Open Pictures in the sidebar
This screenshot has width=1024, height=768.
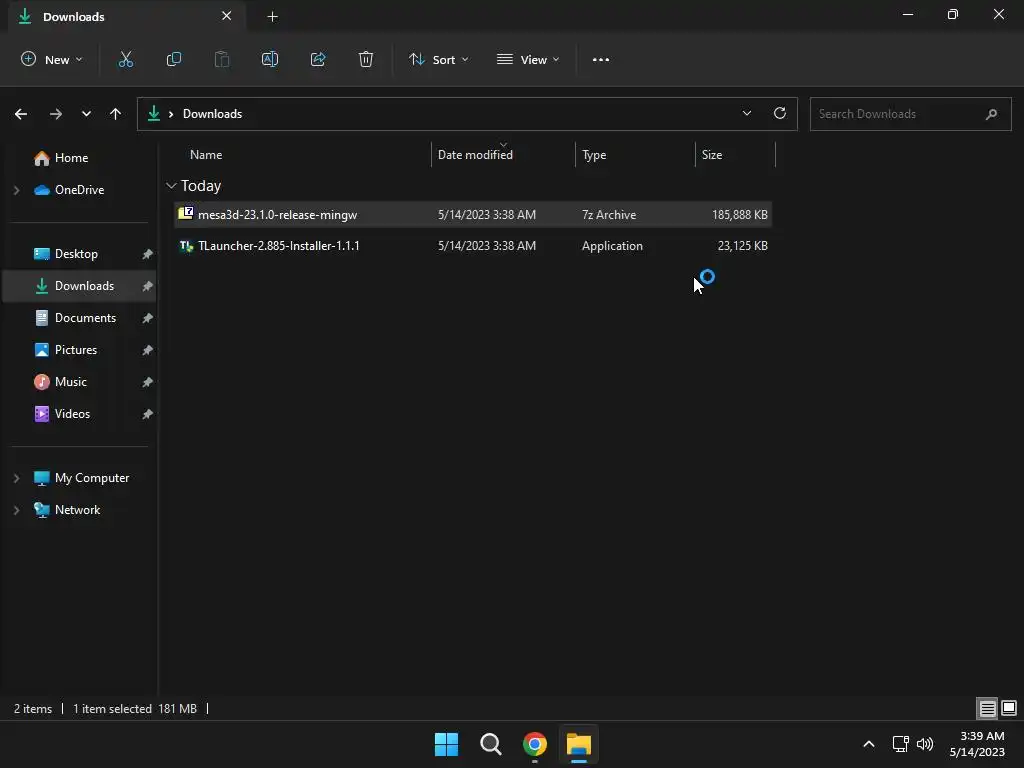pos(76,350)
